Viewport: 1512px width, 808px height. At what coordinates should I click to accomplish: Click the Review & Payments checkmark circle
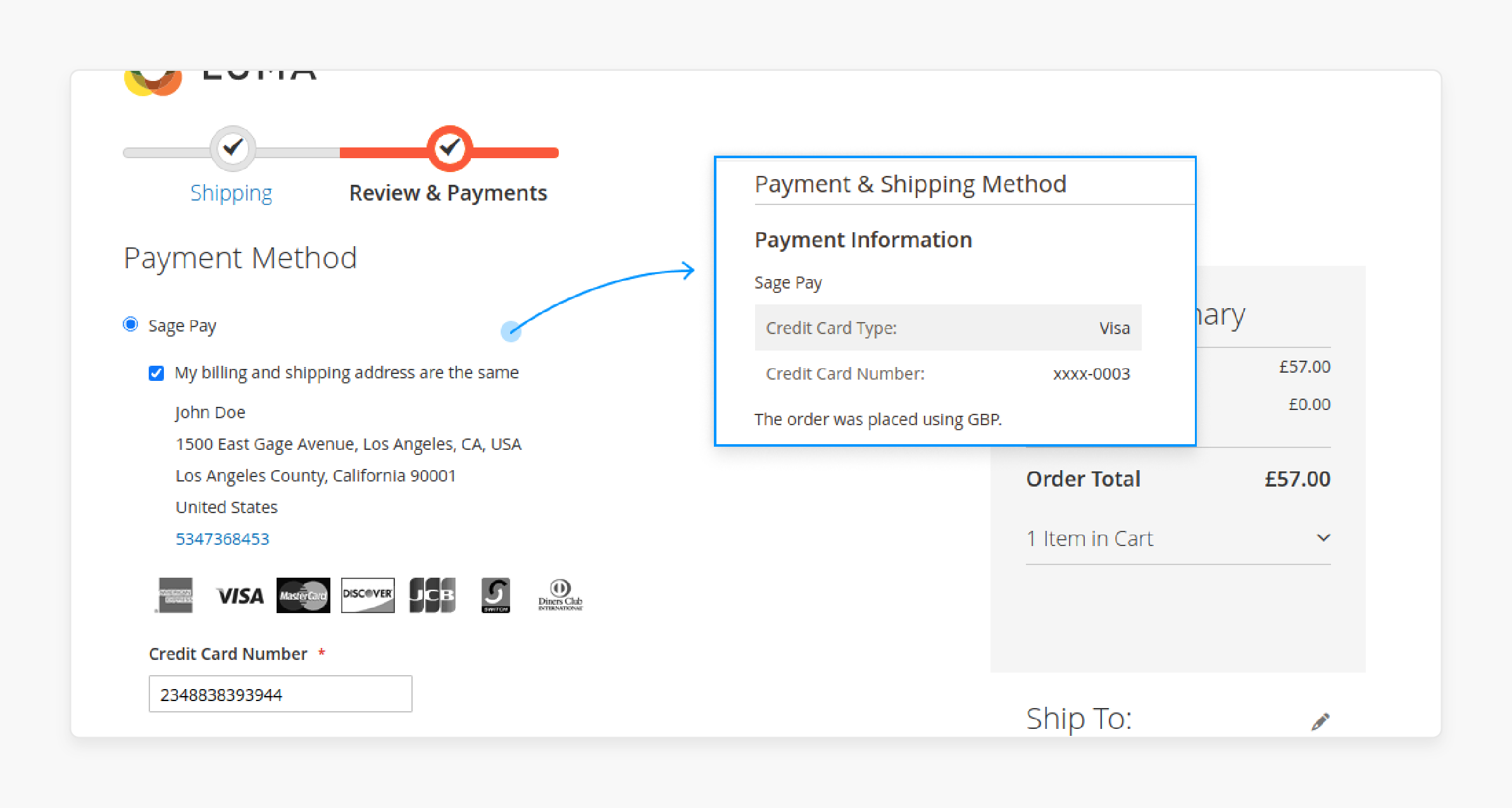coord(449,149)
